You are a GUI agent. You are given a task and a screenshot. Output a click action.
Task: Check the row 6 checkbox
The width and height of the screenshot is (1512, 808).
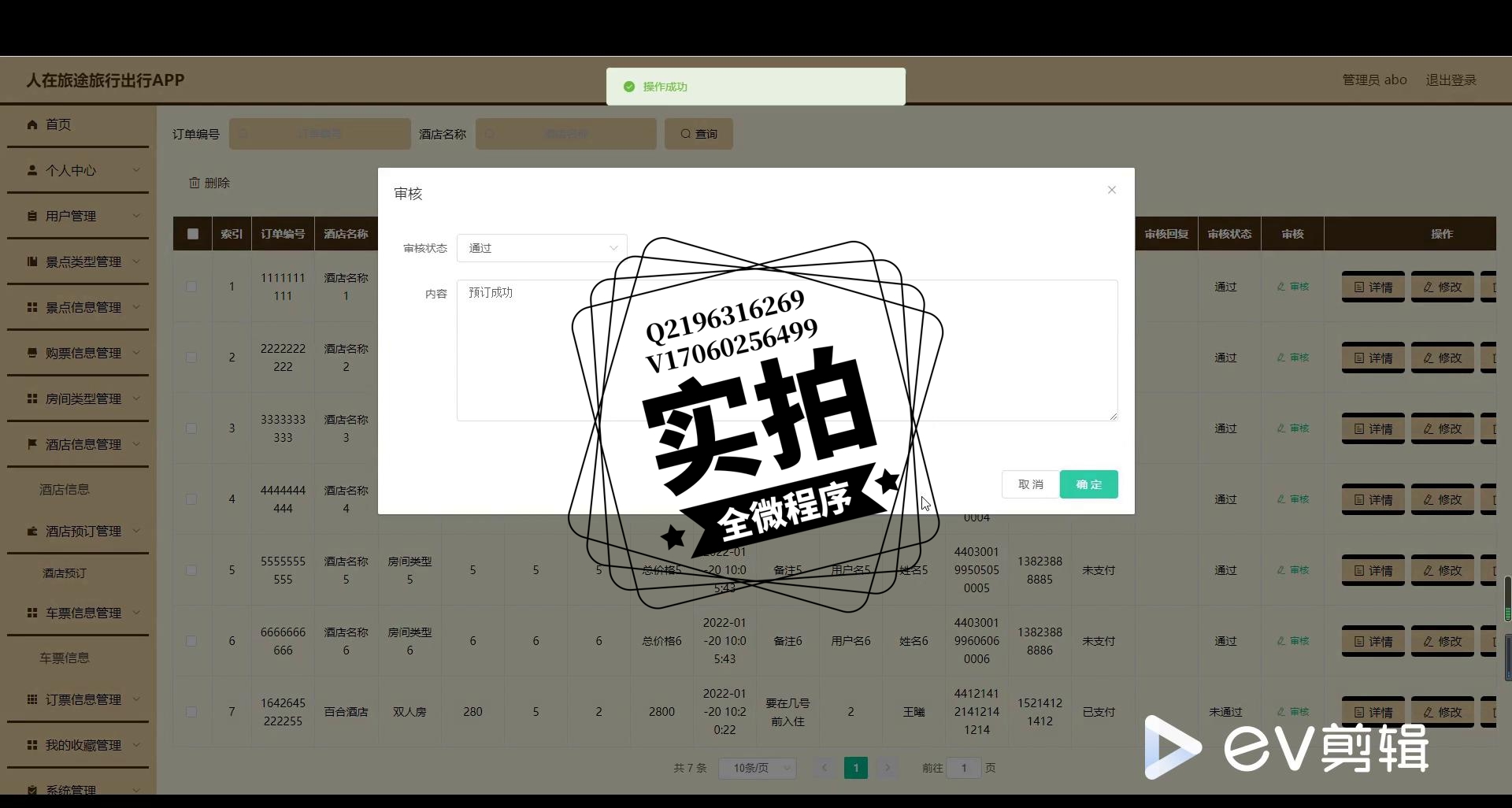click(x=191, y=641)
